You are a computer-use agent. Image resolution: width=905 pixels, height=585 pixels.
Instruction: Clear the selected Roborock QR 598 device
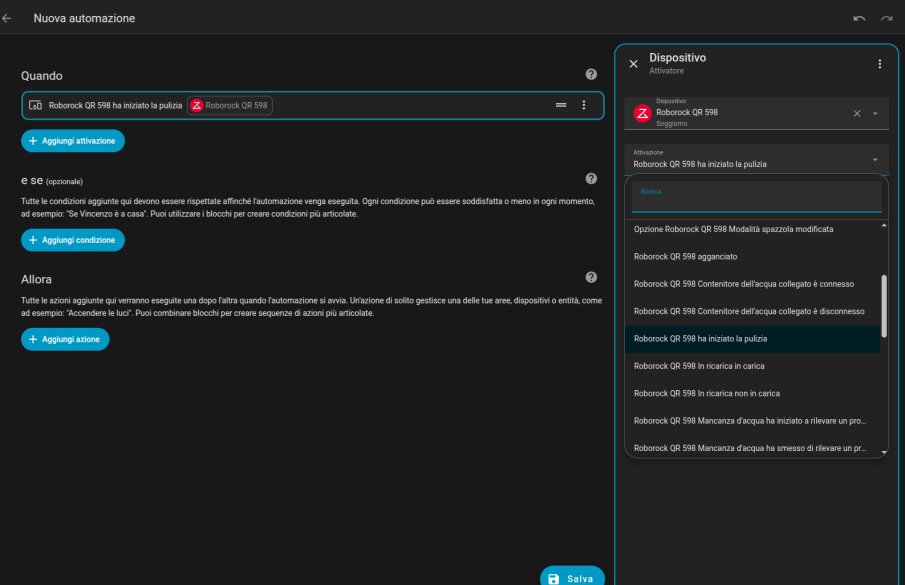(x=856, y=113)
